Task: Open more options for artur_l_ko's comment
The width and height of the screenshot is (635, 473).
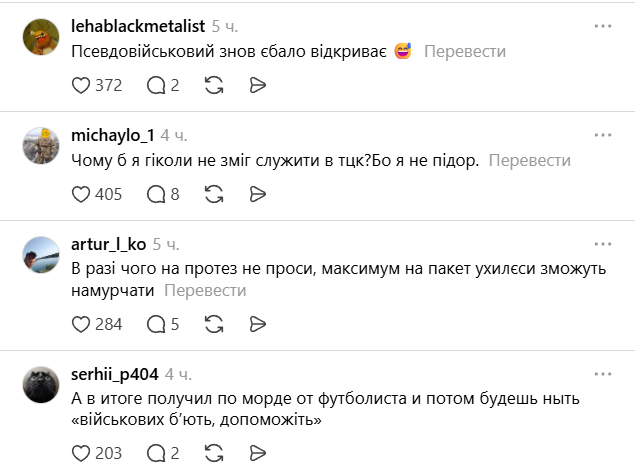Action: coord(603,243)
